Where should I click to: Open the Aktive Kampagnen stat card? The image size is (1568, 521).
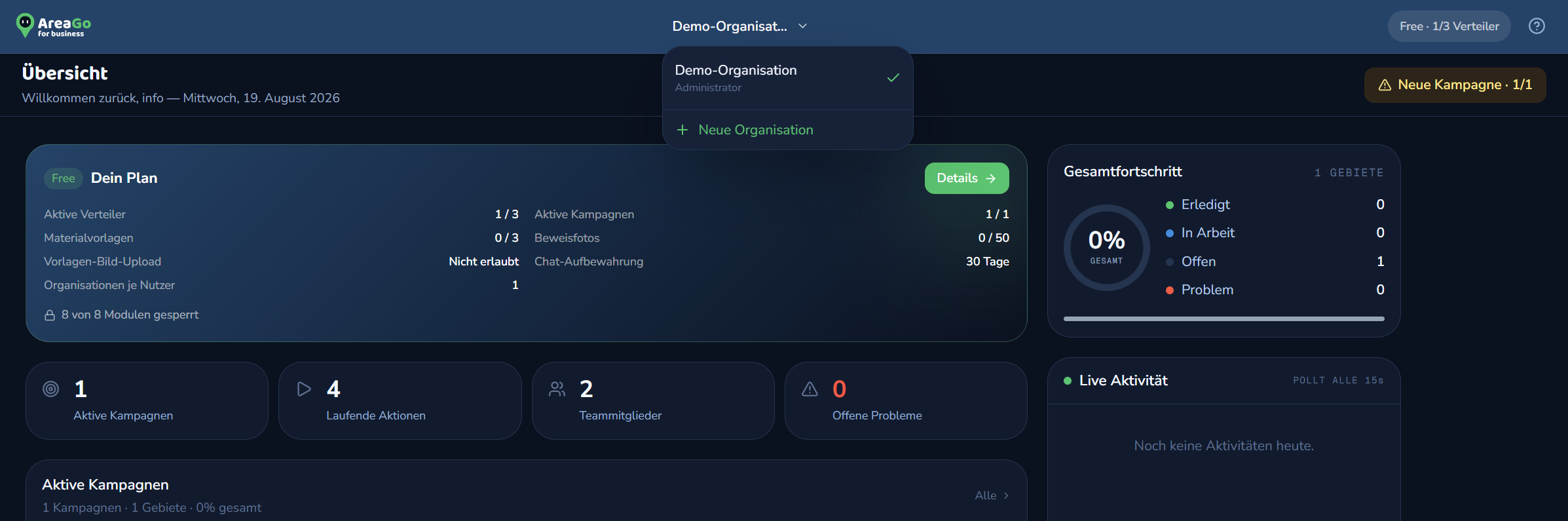pos(147,400)
